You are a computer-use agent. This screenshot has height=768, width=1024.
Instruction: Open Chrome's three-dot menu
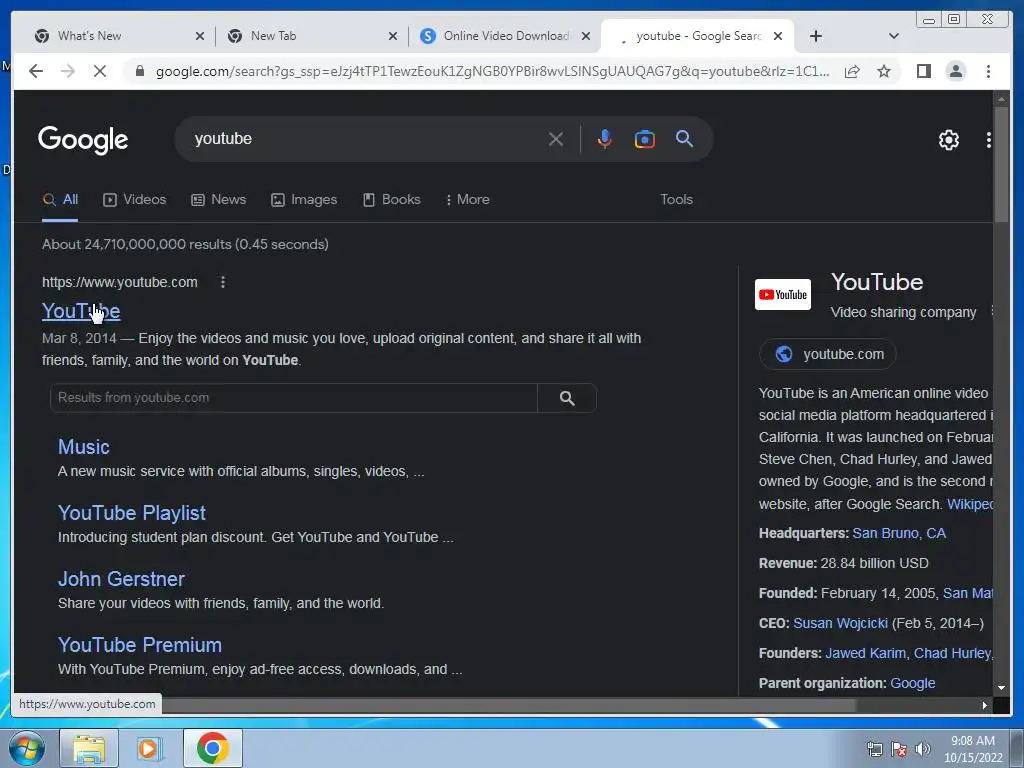988,71
